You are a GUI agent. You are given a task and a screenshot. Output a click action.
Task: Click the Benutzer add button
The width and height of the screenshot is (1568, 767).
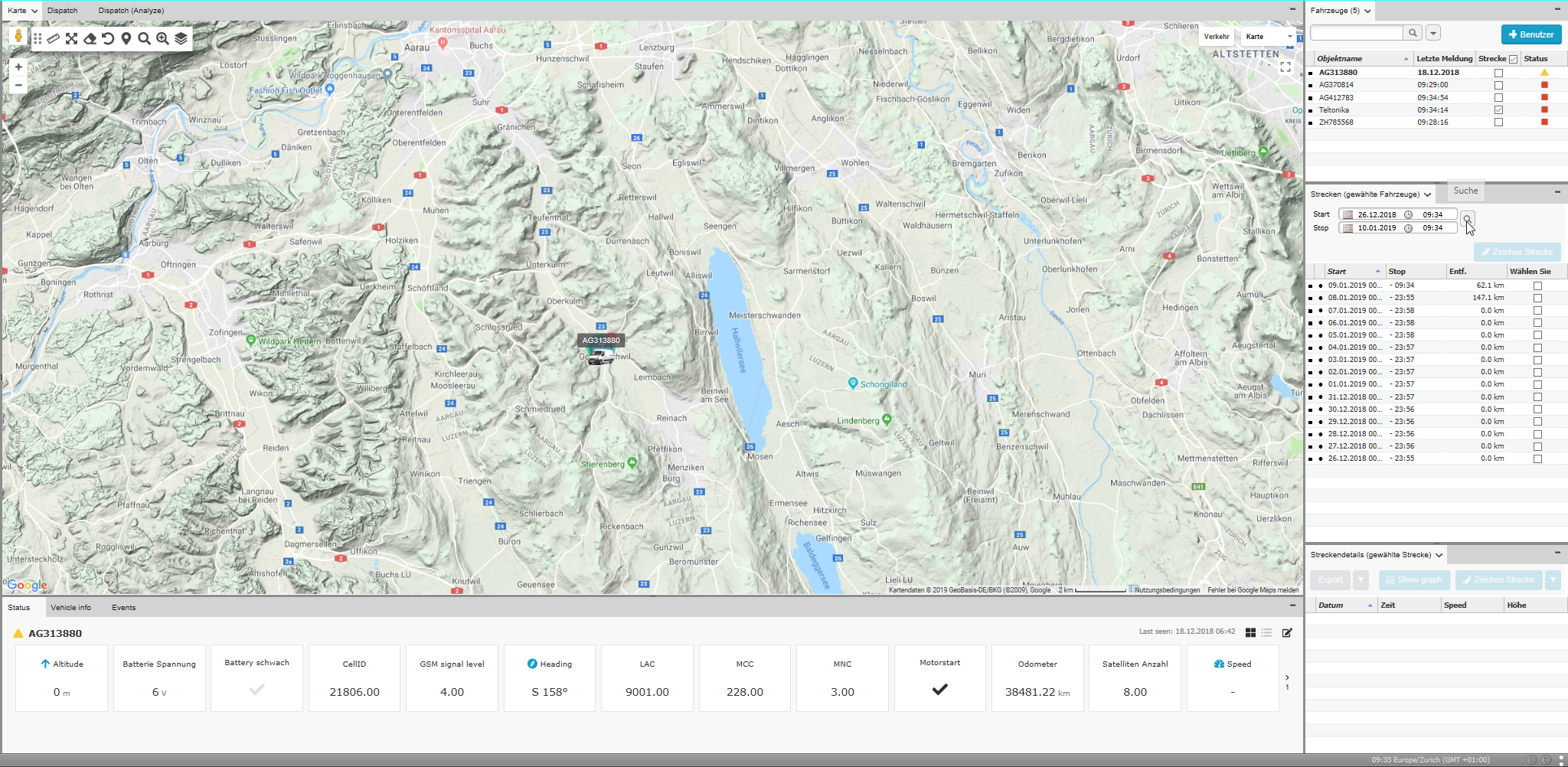pyautogui.click(x=1531, y=34)
